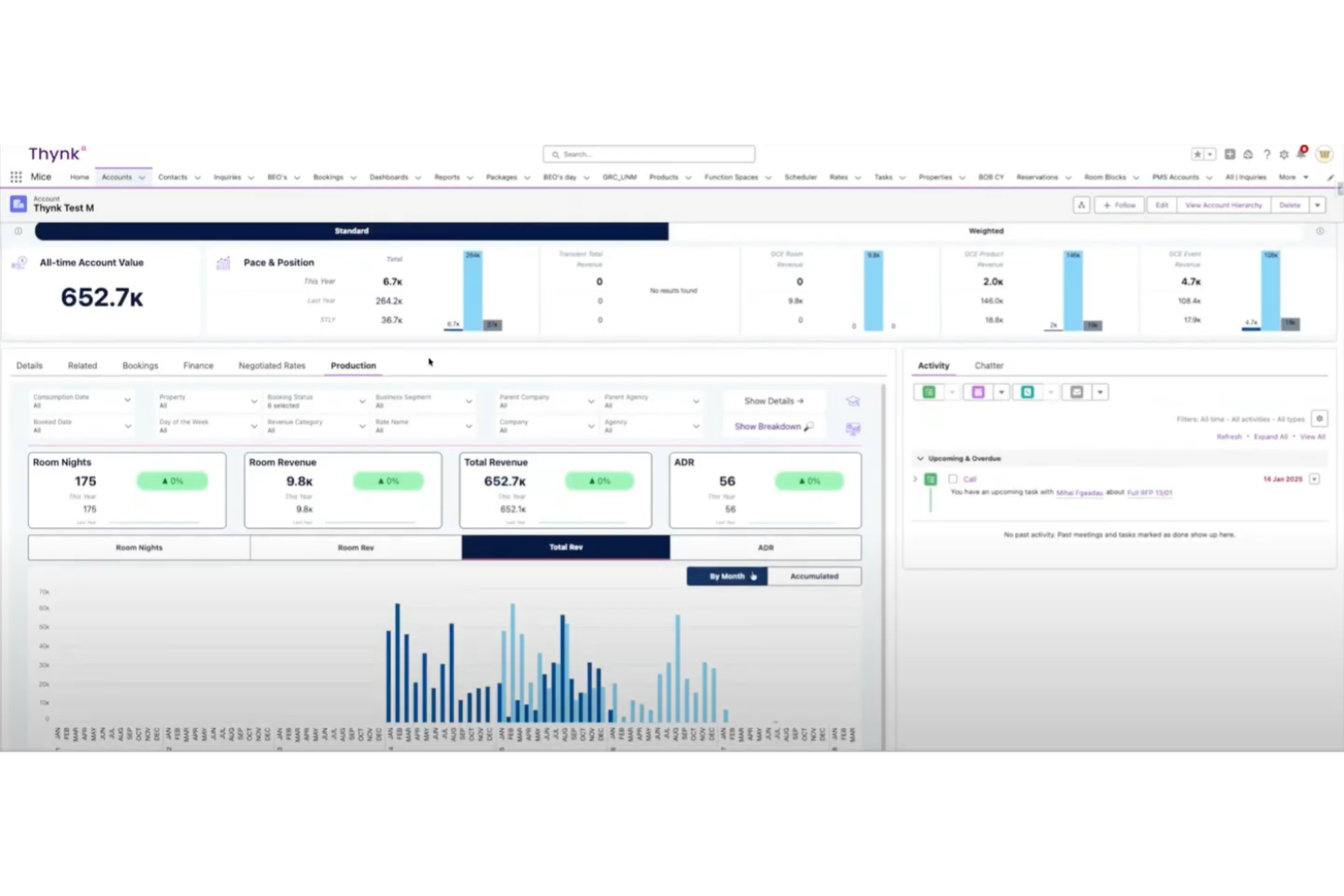Open Booking Status filter dropdown
Viewport: 1344px width, 896px height.
click(316, 400)
